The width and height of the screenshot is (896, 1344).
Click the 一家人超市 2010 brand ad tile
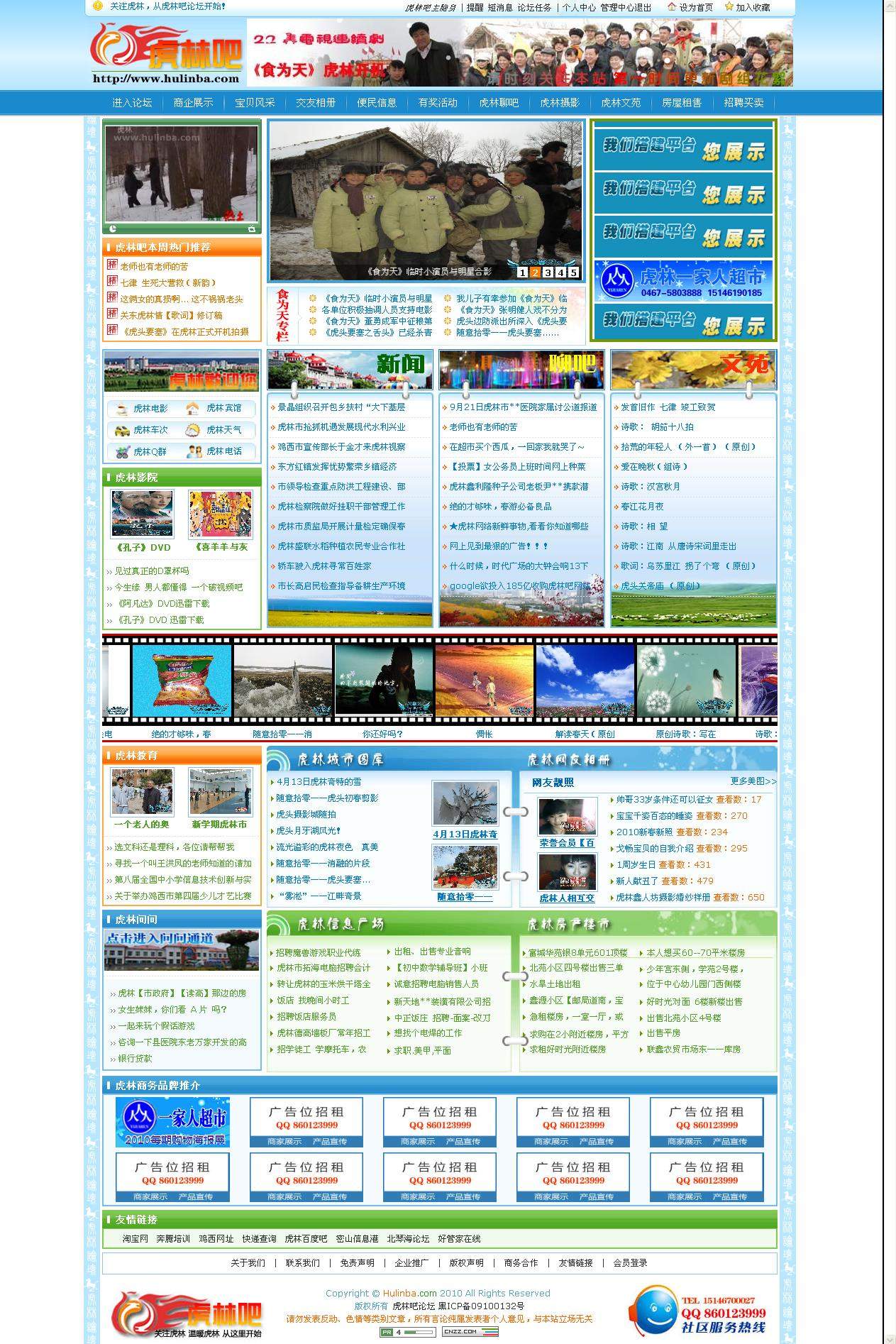click(173, 1122)
